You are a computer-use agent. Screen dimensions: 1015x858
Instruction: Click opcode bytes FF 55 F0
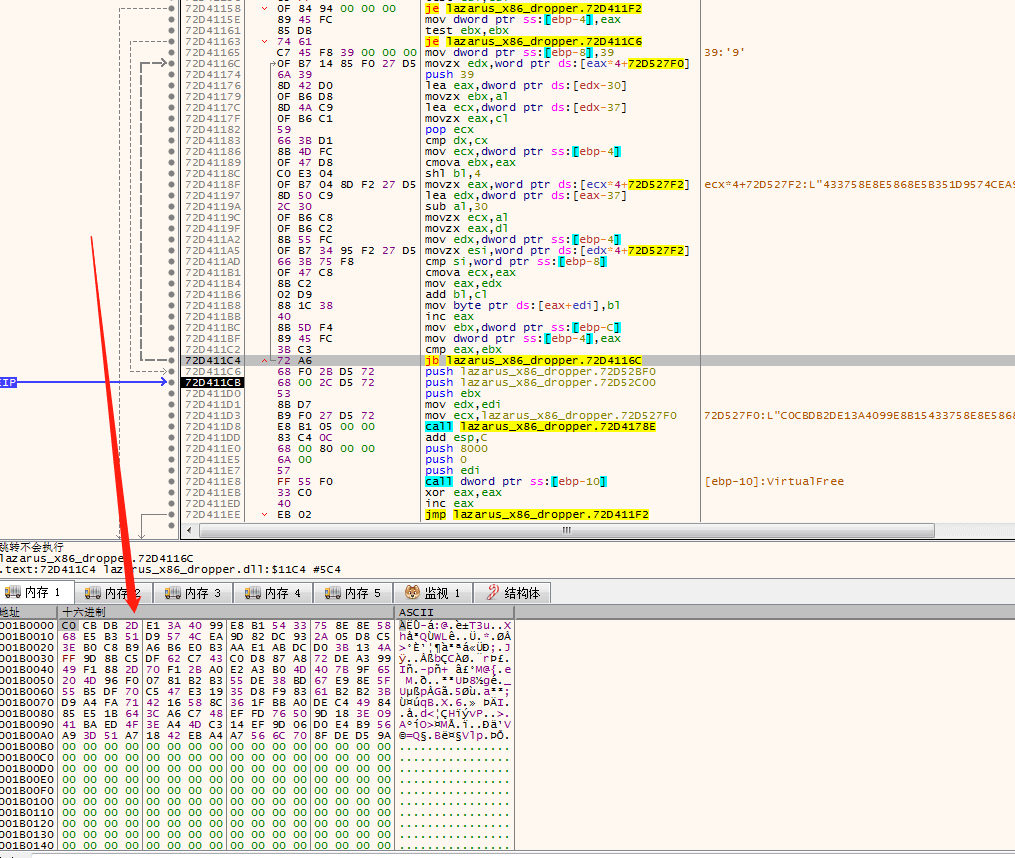[305, 482]
